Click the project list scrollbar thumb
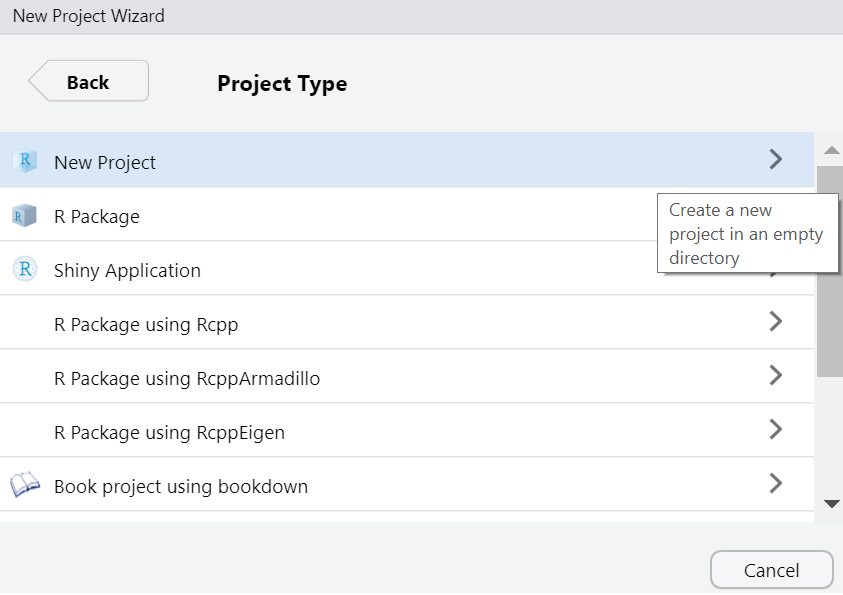Image resolution: width=843 pixels, height=595 pixels. point(830,271)
